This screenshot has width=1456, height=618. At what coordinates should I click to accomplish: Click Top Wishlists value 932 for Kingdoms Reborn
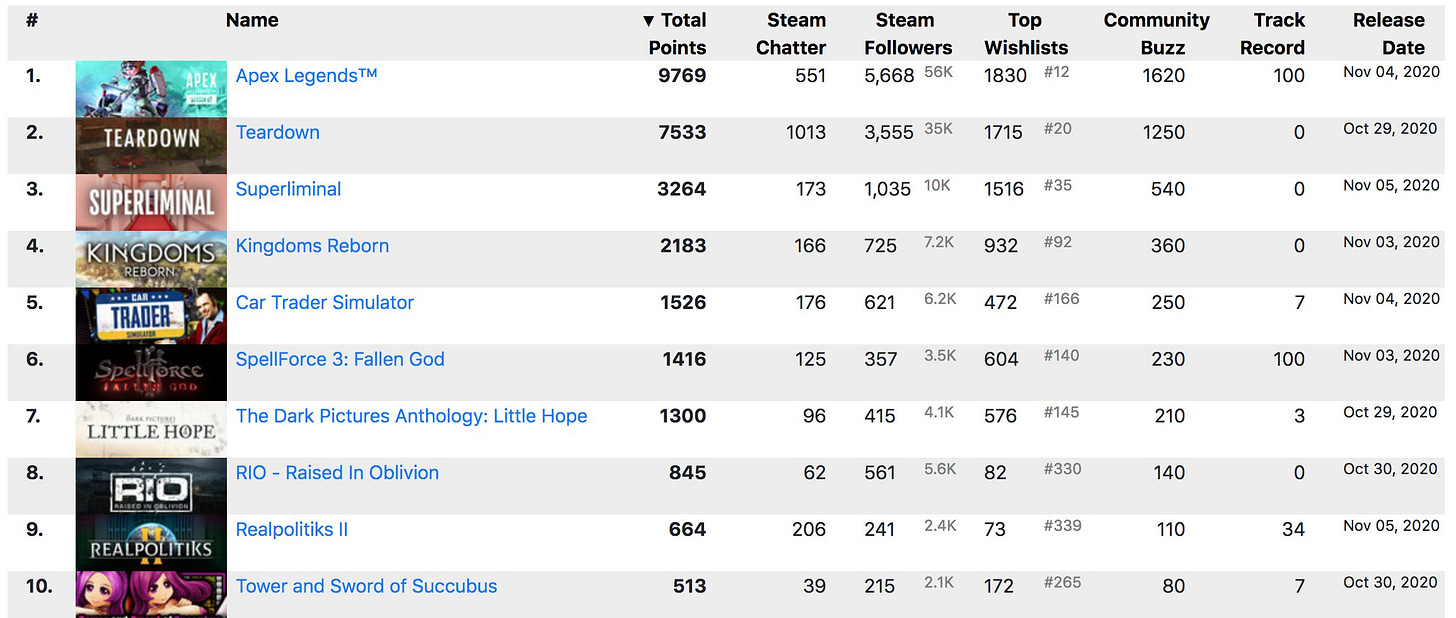[x=1001, y=246]
